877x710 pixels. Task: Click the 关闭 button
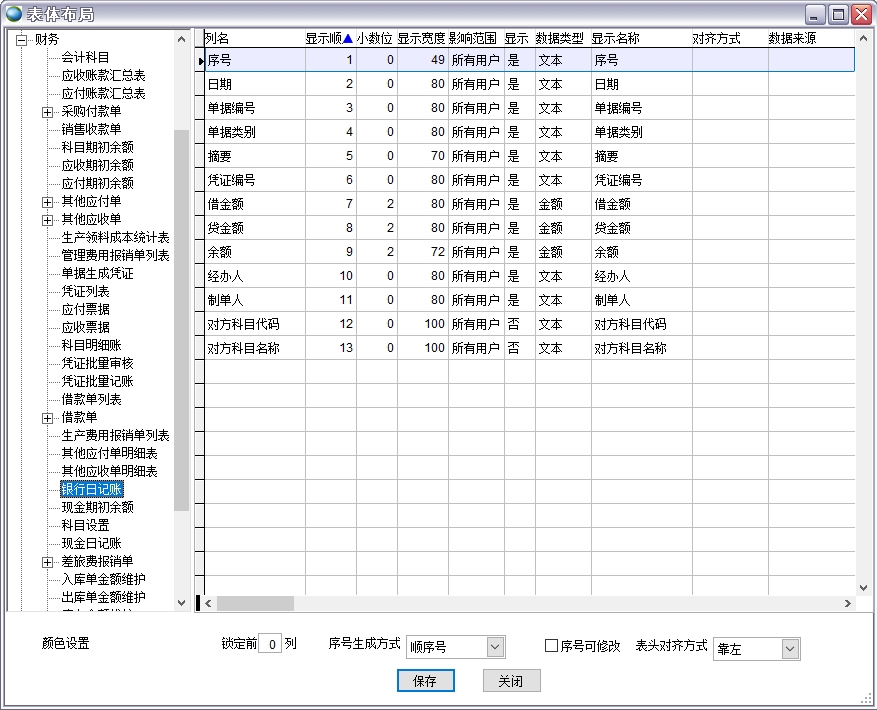511,681
